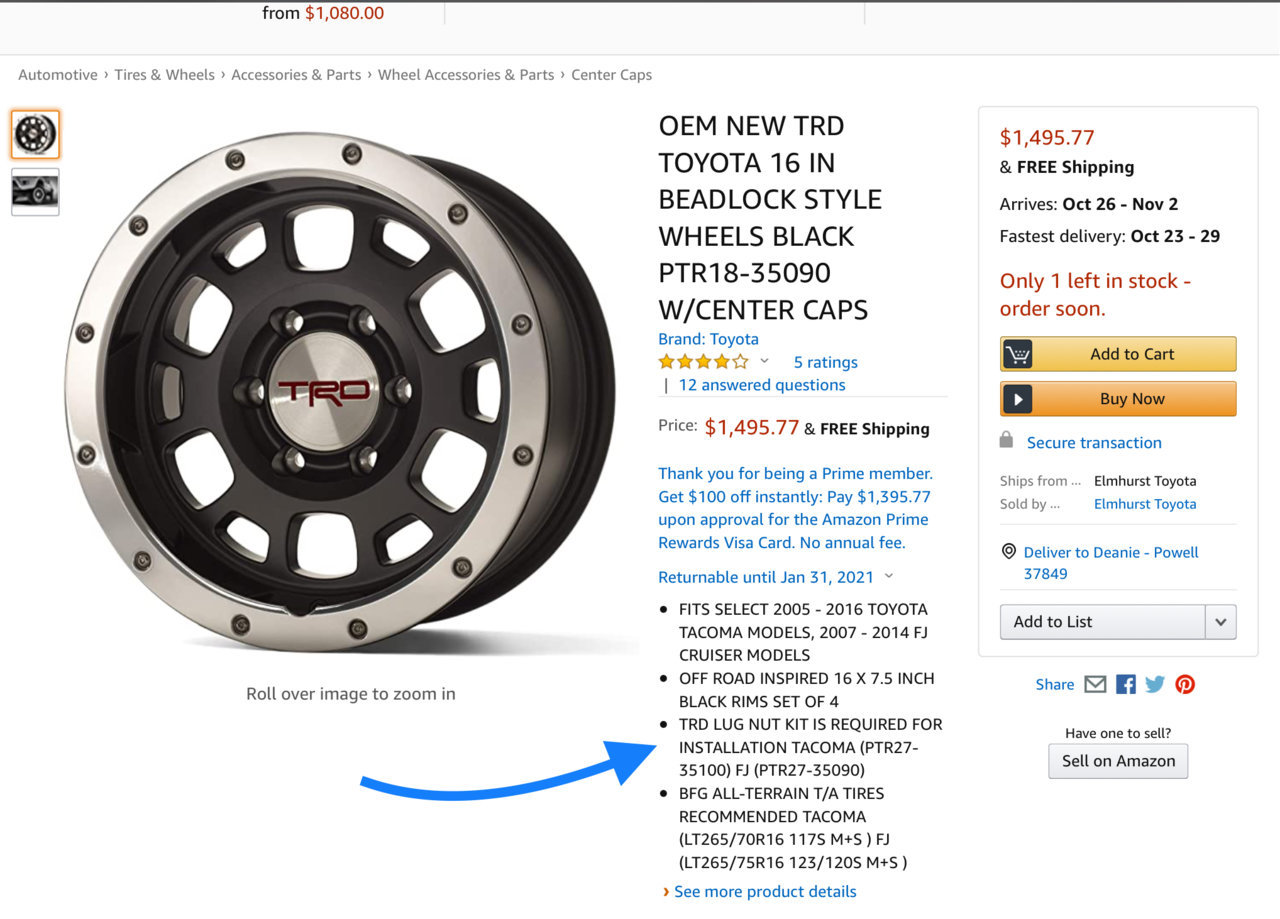
Task: Share product on Pinterest icon
Action: point(1185,684)
